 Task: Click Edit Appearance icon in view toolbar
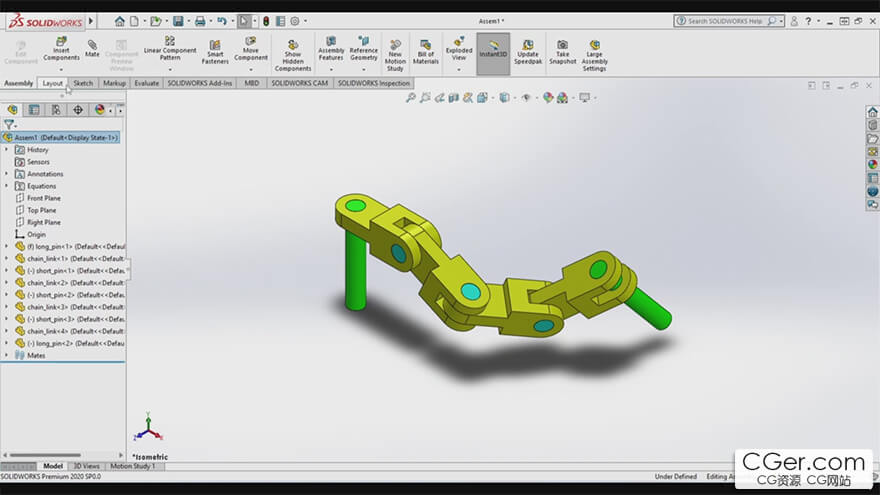coord(548,98)
